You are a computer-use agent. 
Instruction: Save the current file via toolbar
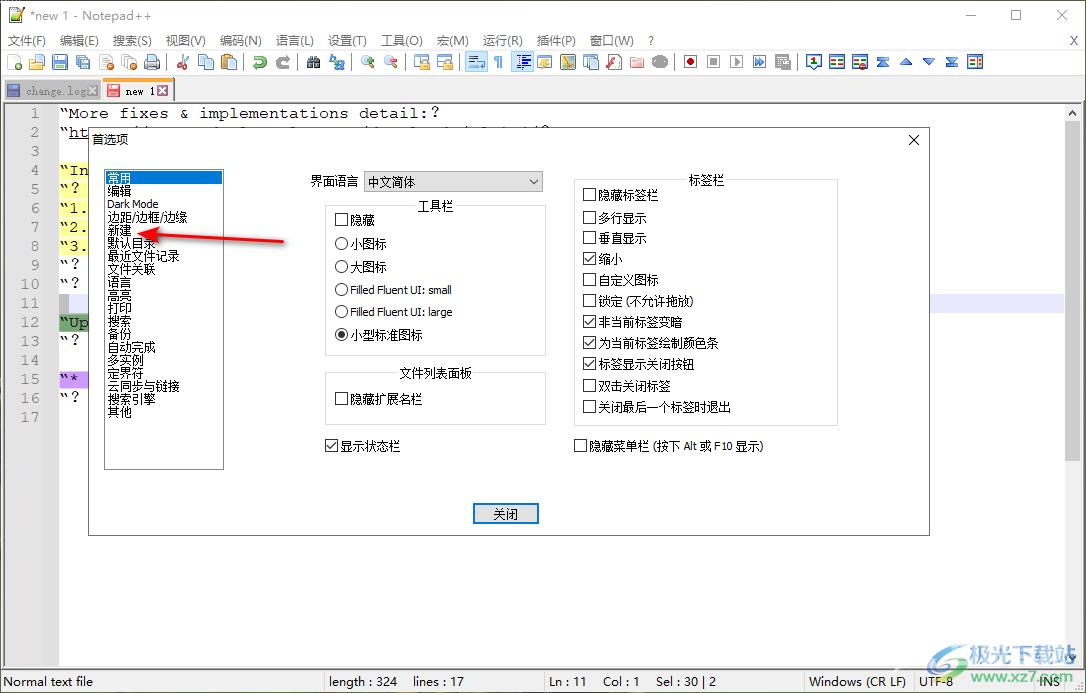[60, 62]
